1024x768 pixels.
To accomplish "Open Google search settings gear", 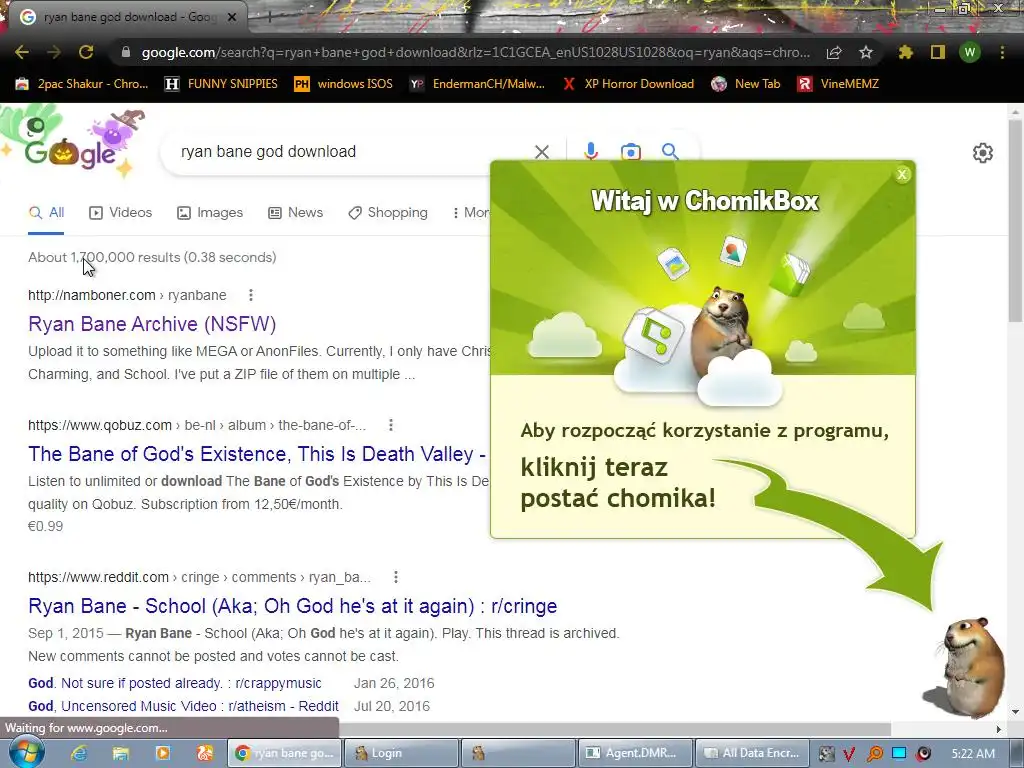I will coord(982,153).
